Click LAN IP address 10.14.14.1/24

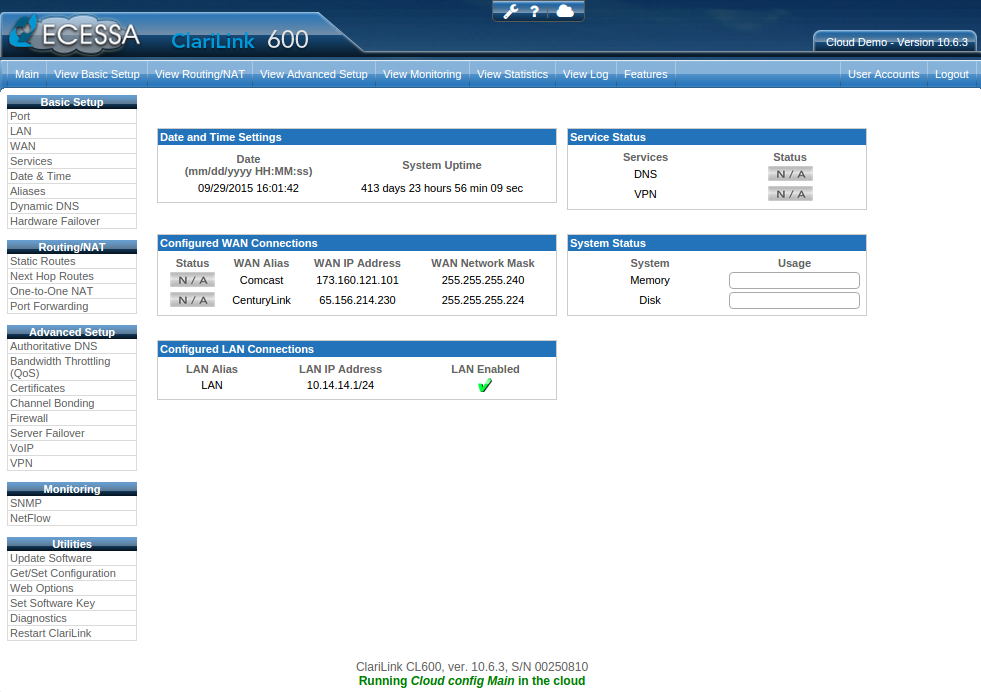click(x=340, y=385)
